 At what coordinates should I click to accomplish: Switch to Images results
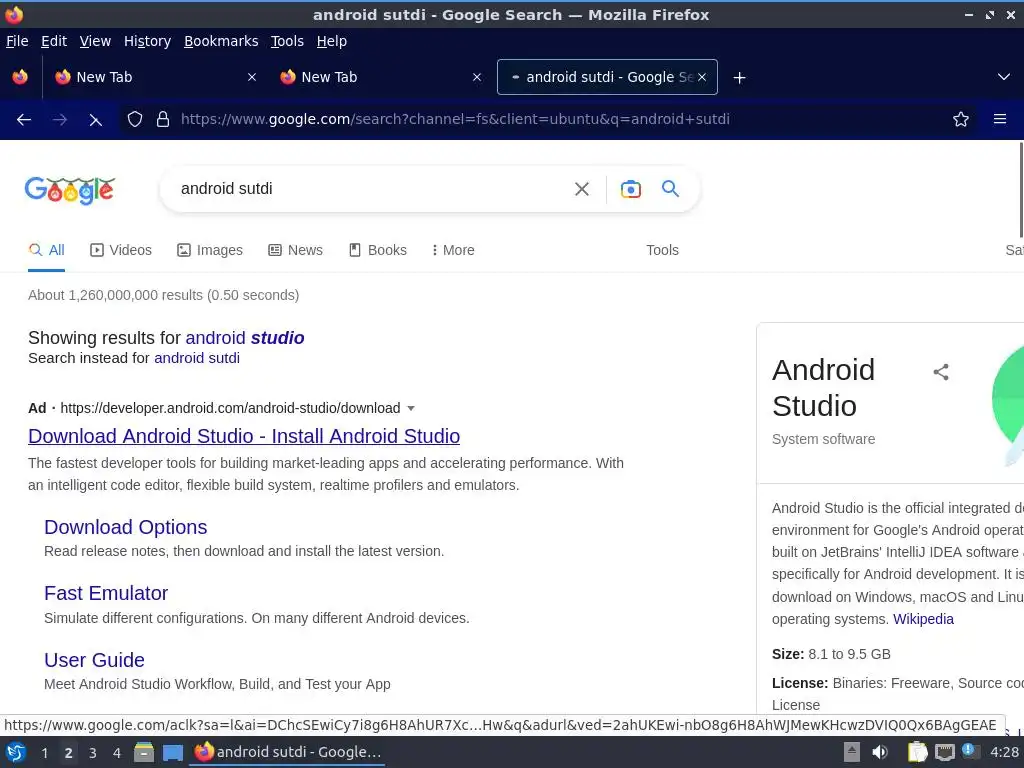point(210,250)
